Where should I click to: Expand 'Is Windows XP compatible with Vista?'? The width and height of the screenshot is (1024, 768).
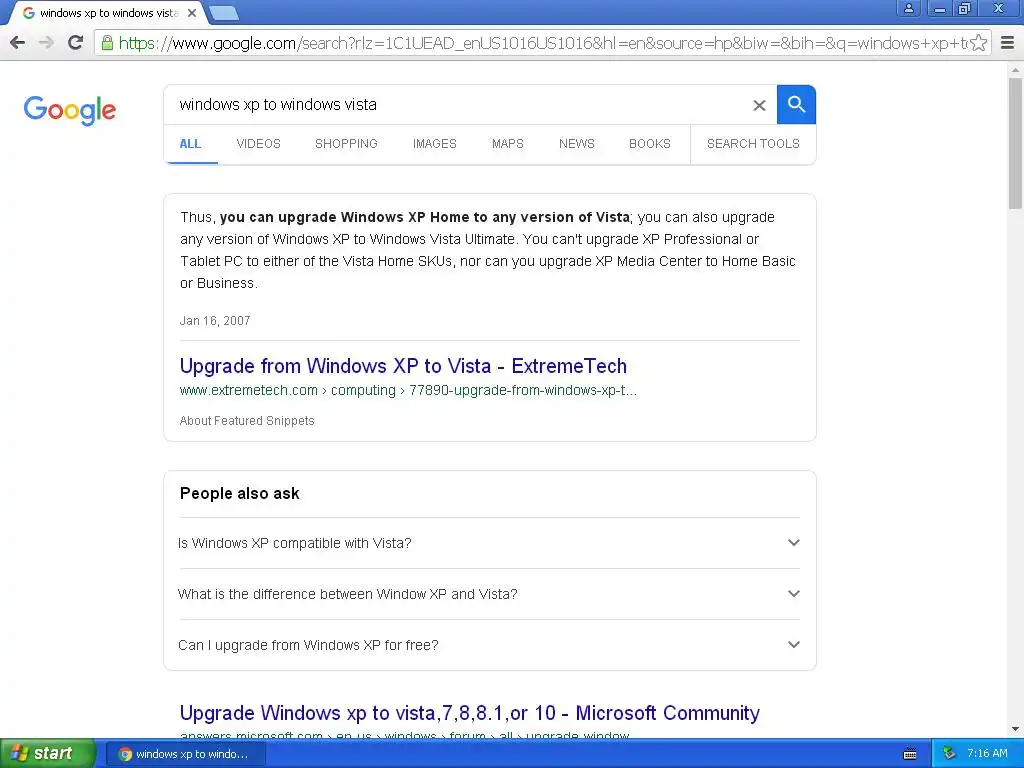pyautogui.click(x=489, y=543)
